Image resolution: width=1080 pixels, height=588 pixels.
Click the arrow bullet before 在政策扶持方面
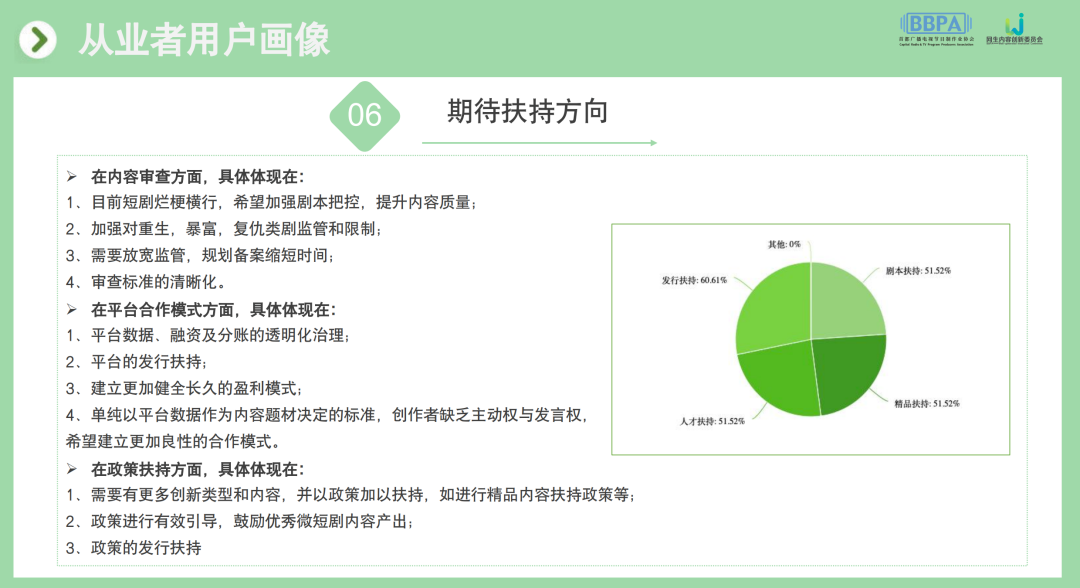[x=72, y=469]
